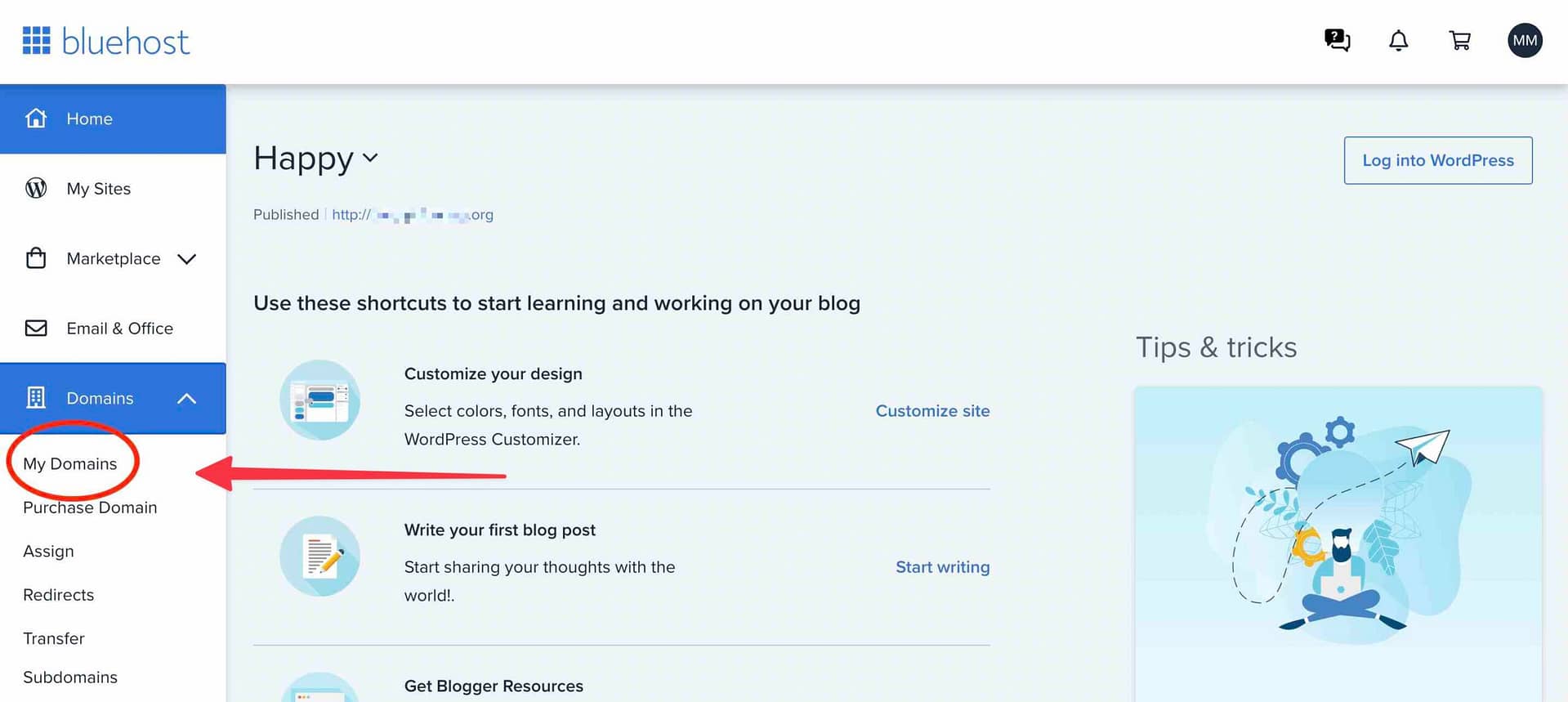
Task: Click the envelope icon for Email & Office
Action: (36, 328)
